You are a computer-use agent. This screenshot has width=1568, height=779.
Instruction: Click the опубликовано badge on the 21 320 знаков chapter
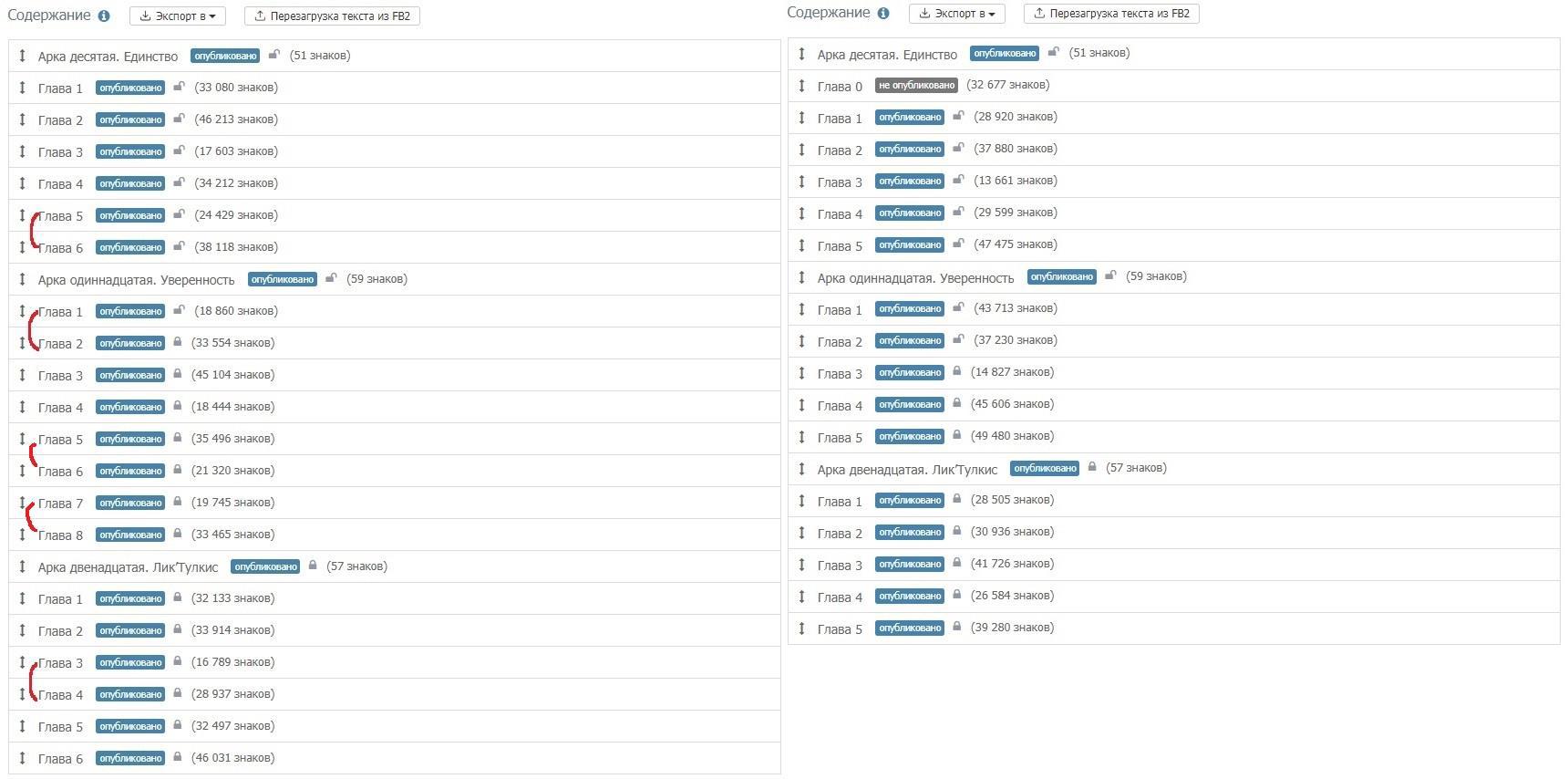(130, 471)
